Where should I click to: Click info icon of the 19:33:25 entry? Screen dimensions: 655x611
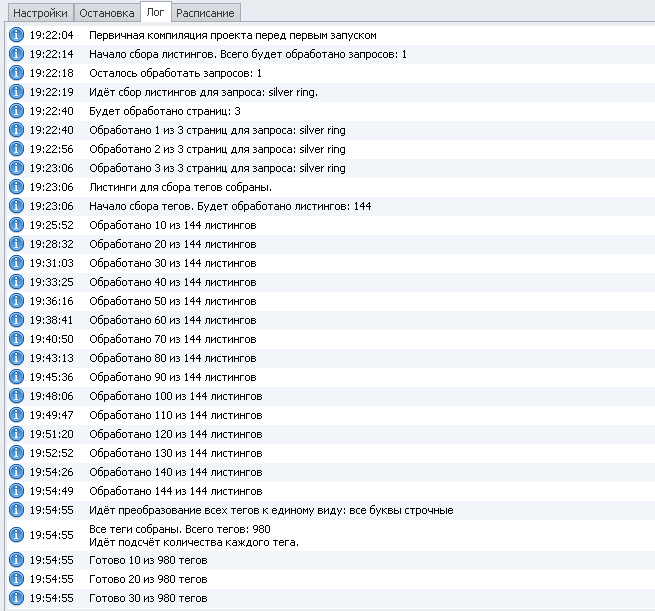[x=16, y=282]
